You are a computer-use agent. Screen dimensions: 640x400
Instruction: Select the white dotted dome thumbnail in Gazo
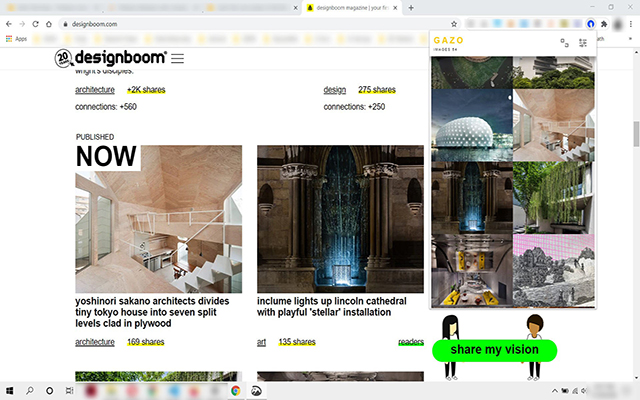(472, 125)
